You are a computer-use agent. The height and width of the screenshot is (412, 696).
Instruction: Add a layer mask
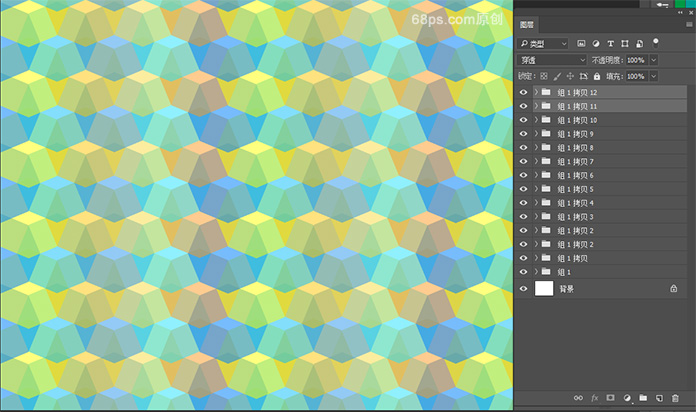pos(610,398)
